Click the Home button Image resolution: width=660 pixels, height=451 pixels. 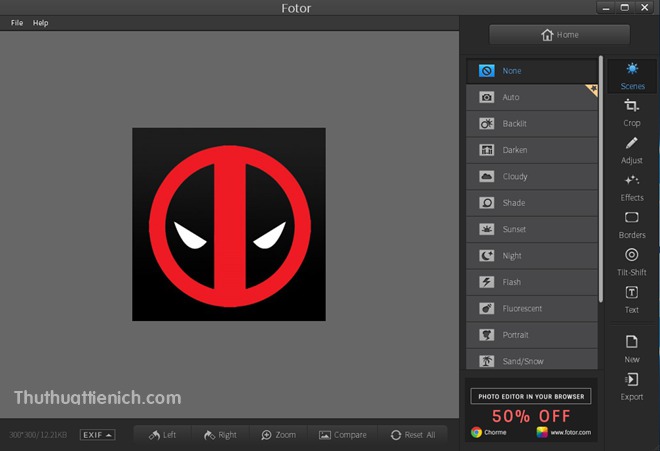point(559,35)
